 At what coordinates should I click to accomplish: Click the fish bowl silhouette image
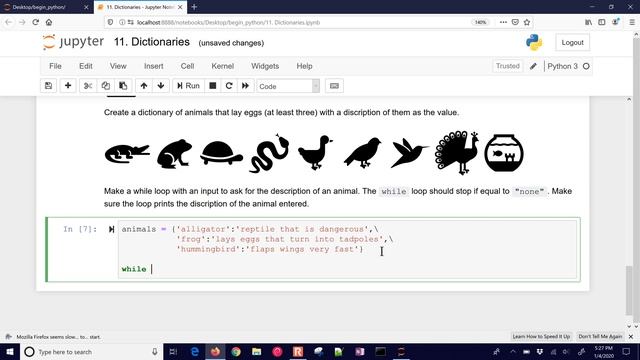pyautogui.click(x=504, y=153)
